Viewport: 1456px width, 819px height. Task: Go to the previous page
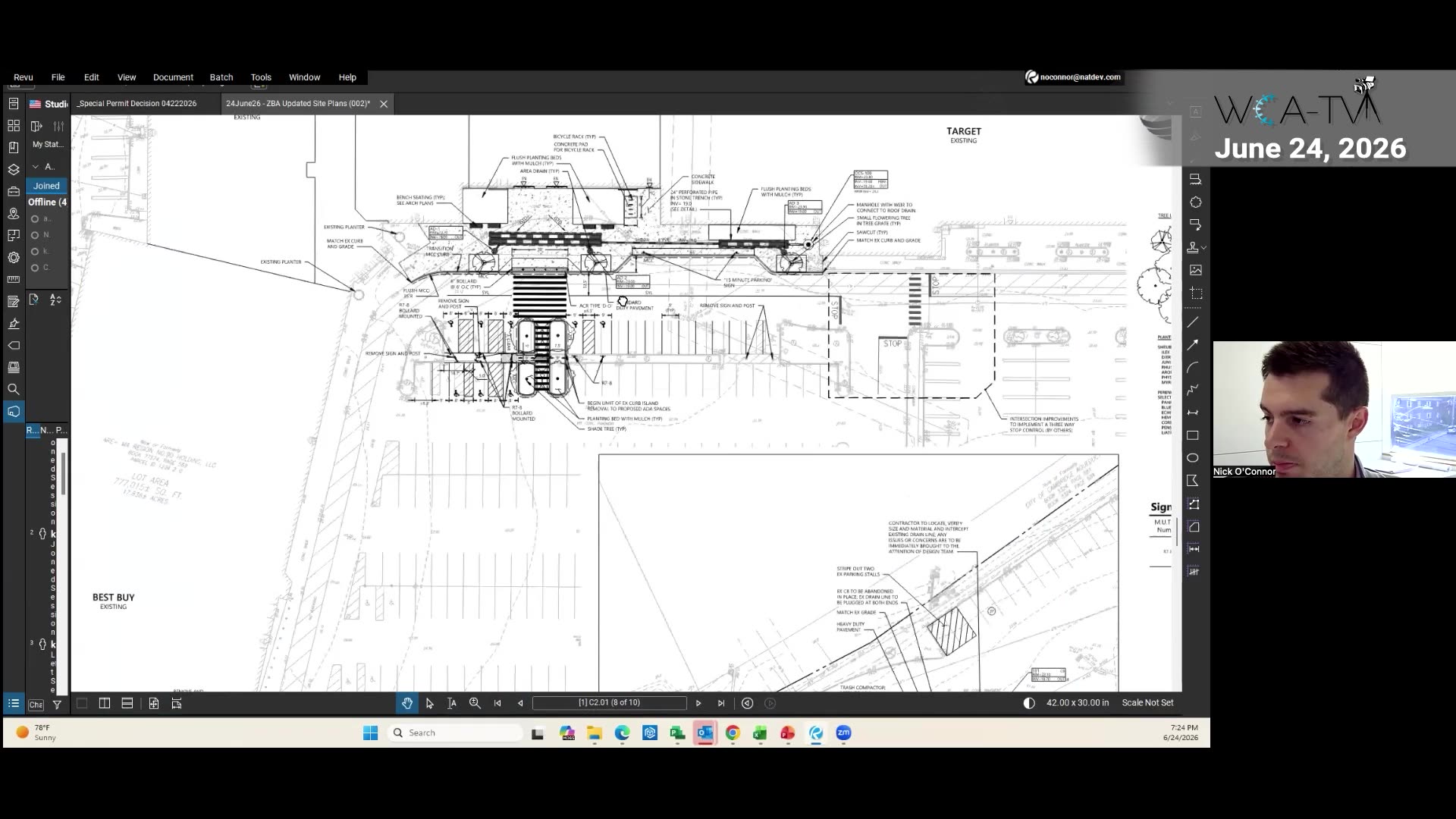[520, 703]
